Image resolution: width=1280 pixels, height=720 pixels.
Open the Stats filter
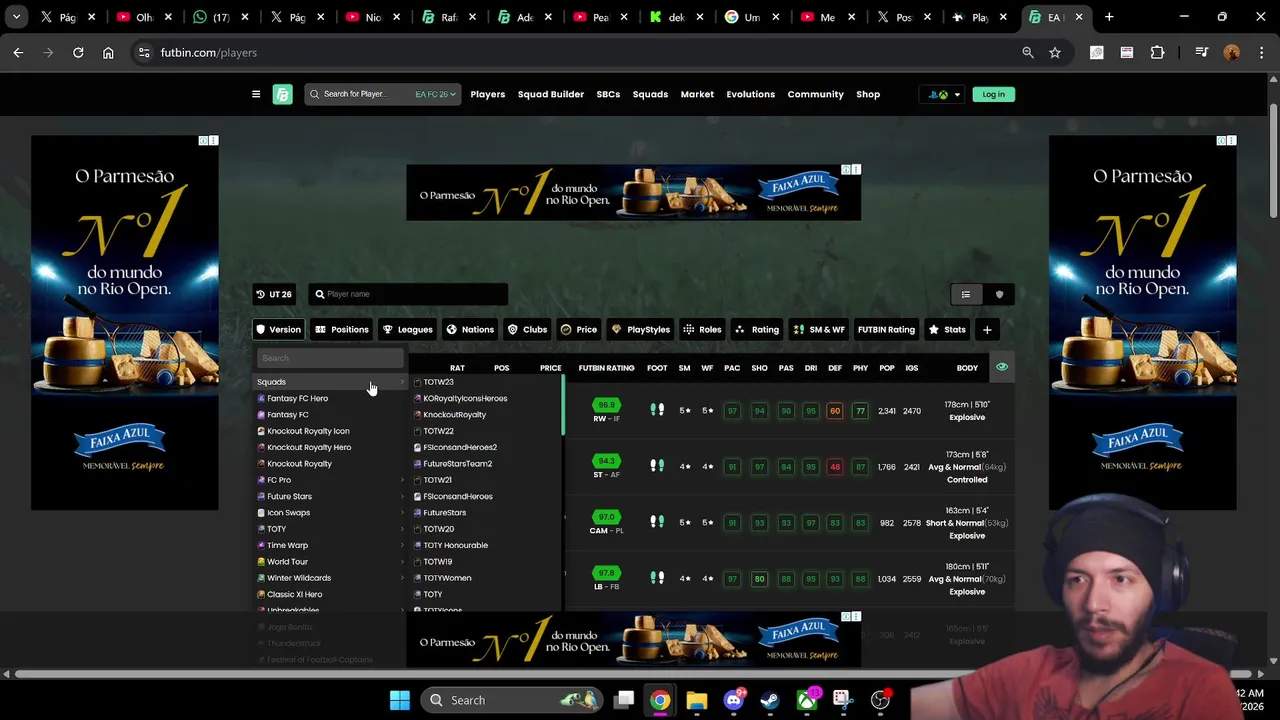[x=947, y=329]
